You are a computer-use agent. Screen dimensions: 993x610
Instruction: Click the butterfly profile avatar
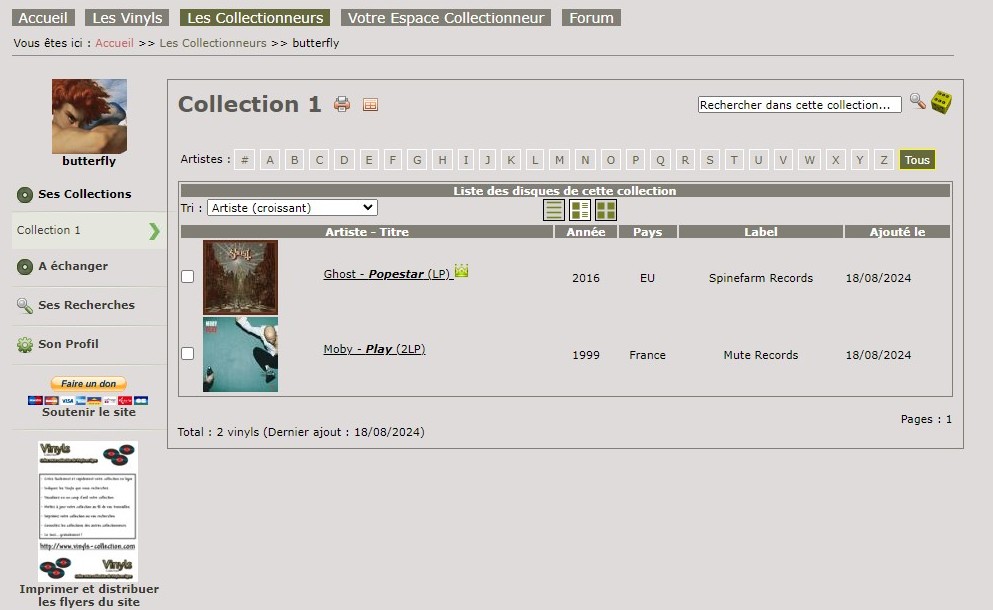click(89, 116)
